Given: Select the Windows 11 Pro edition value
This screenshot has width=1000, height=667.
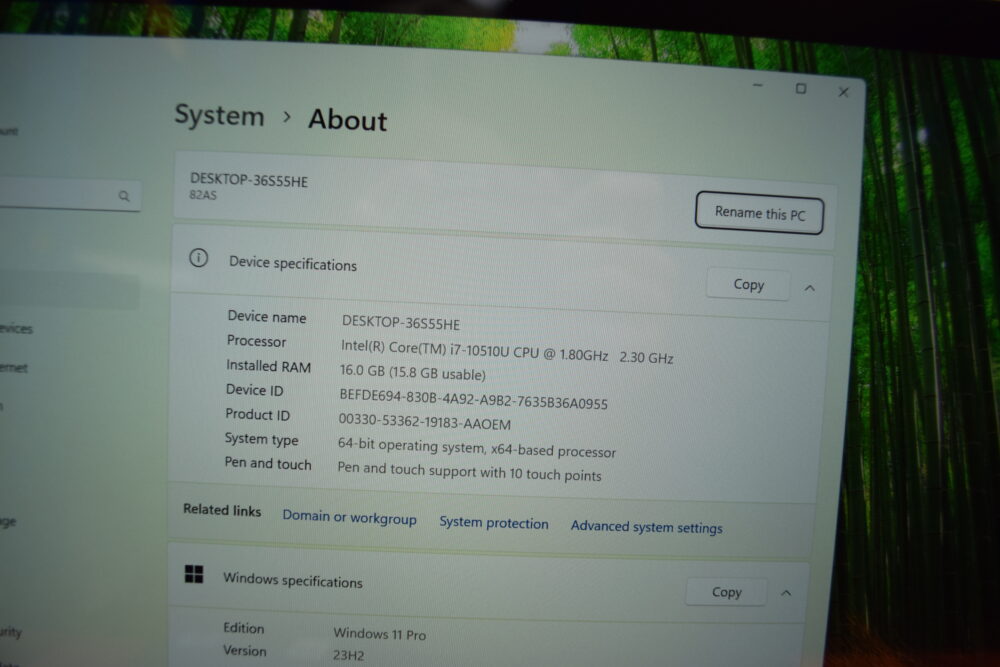Looking at the screenshot, I should (x=379, y=634).
